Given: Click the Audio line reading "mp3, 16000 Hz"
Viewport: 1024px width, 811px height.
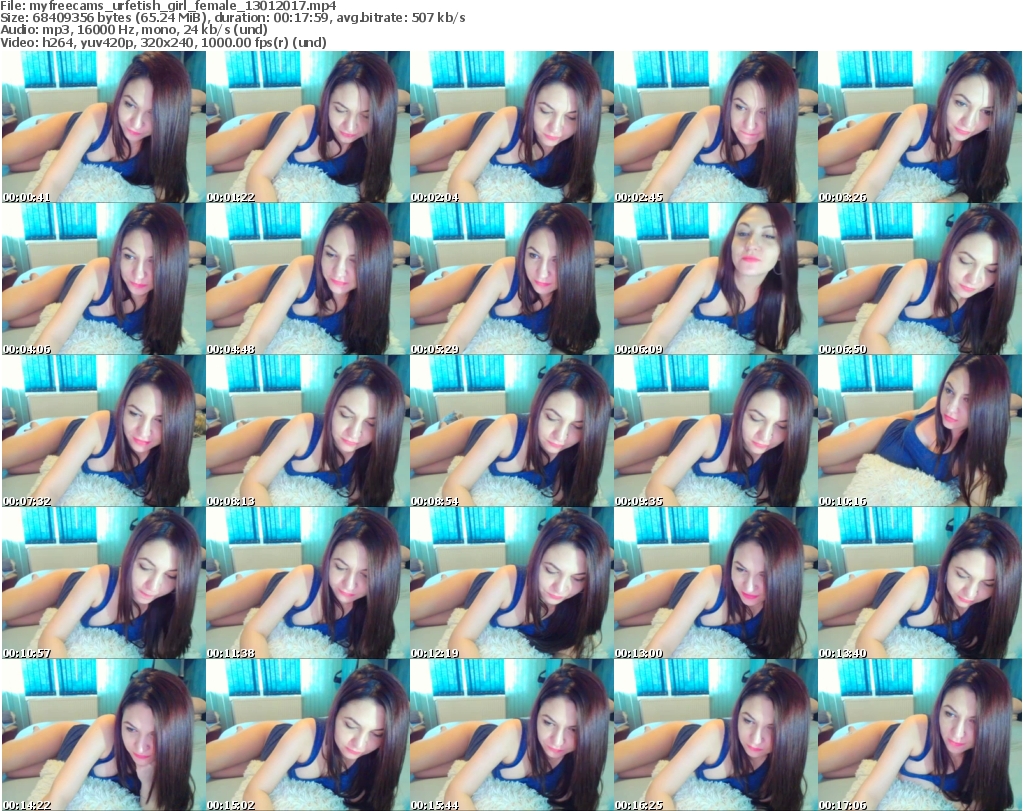Looking at the screenshot, I should [x=101, y=30].
